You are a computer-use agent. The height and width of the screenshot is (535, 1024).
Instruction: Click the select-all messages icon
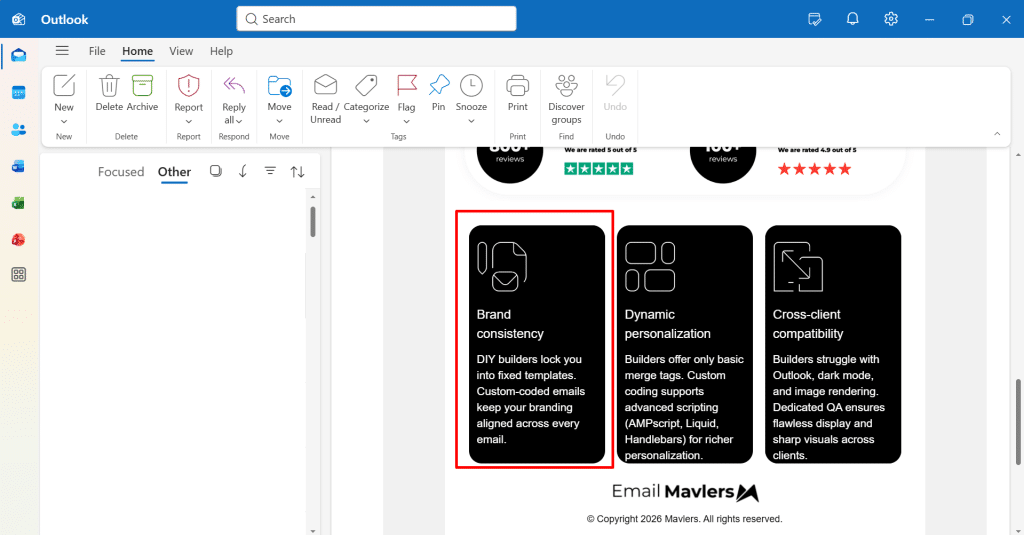pos(216,171)
